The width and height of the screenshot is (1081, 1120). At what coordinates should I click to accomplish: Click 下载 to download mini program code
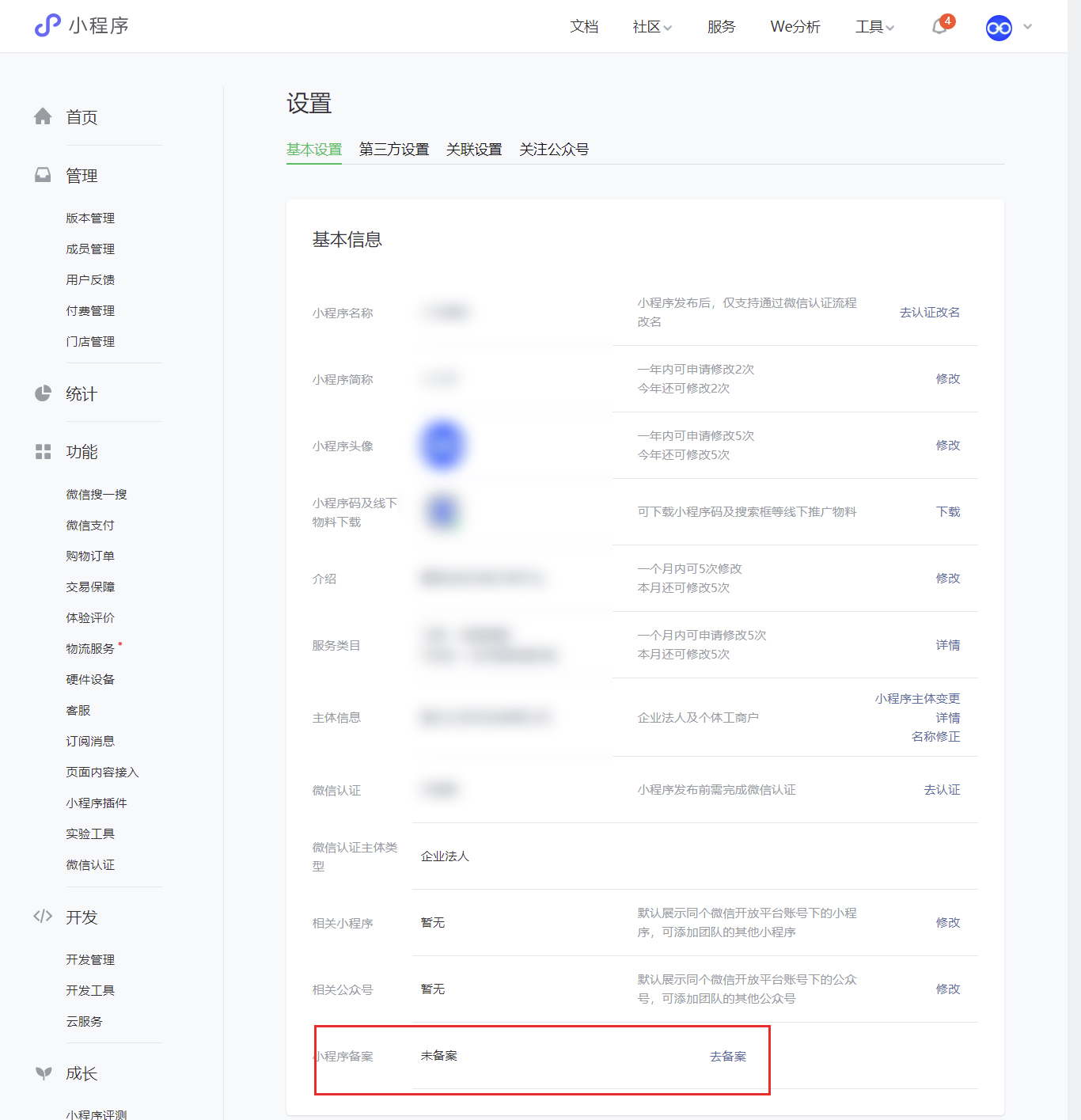pyautogui.click(x=948, y=511)
